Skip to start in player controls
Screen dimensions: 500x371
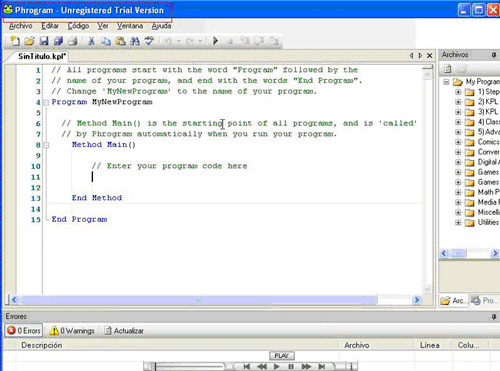coord(246,367)
